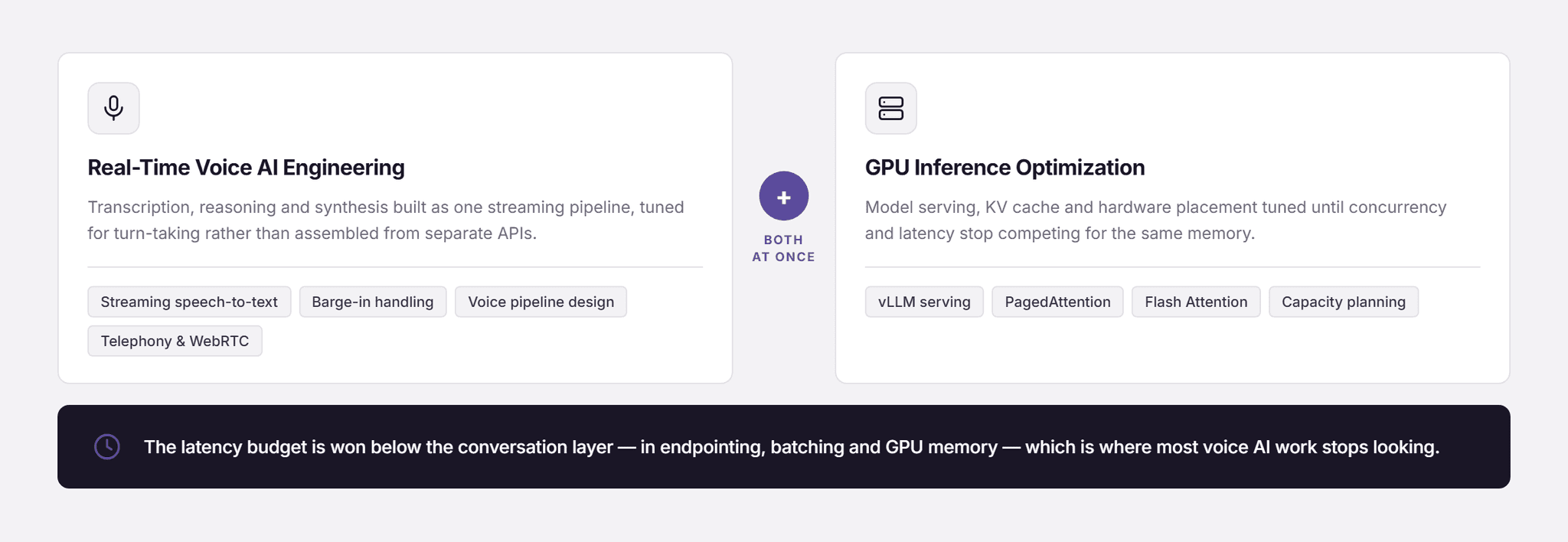
Task: Select the PagedAttention tag
Action: (x=1057, y=302)
